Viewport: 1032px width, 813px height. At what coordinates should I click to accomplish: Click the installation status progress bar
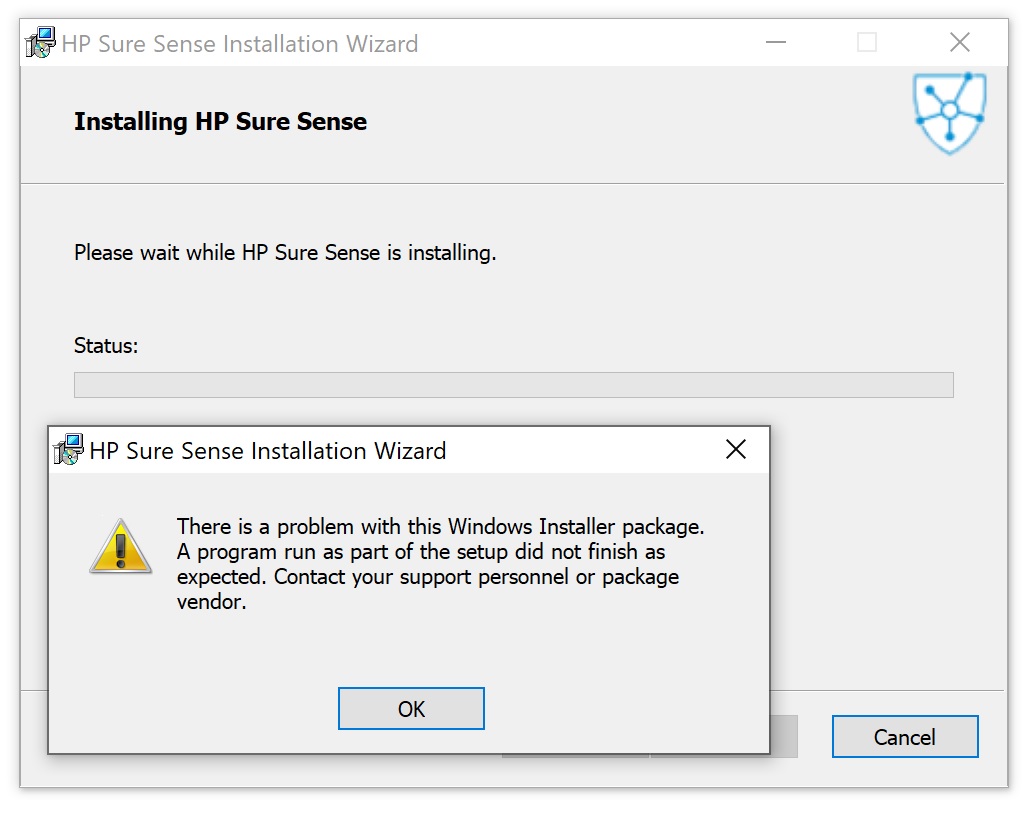pyautogui.click(x=513, y=385)
